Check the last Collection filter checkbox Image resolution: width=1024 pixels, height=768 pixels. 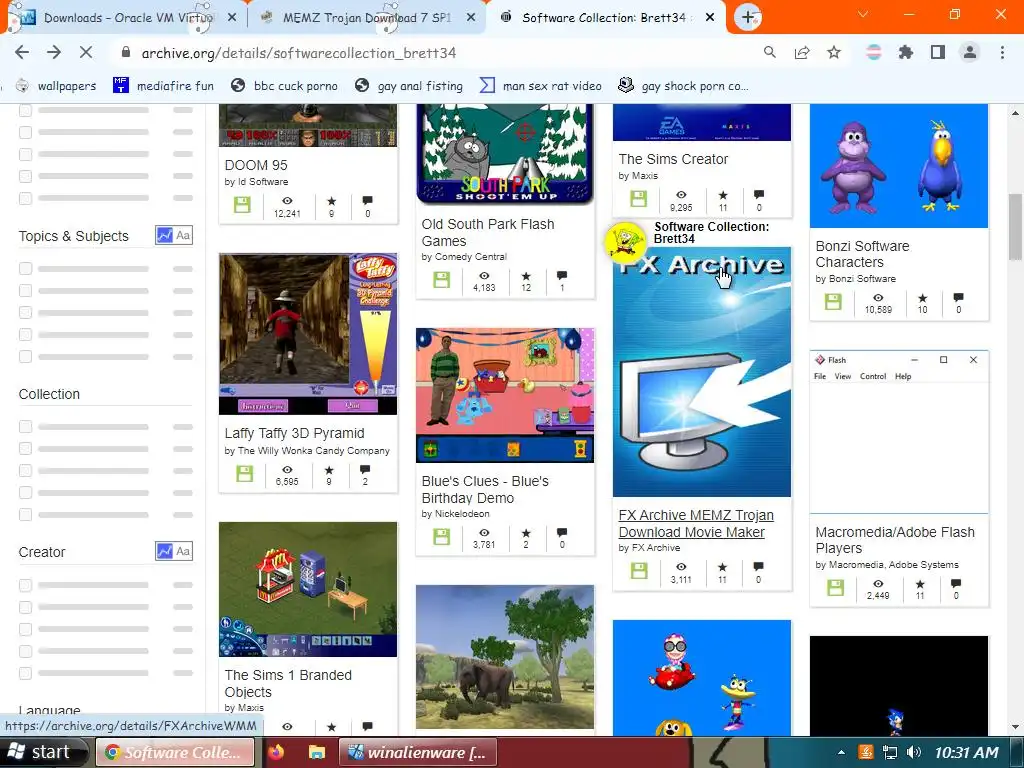click(x=25, y=515)
